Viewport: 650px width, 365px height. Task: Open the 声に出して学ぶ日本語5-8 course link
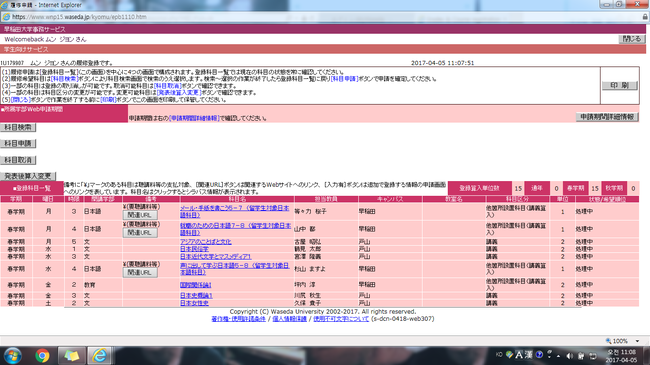click(235, 269)
